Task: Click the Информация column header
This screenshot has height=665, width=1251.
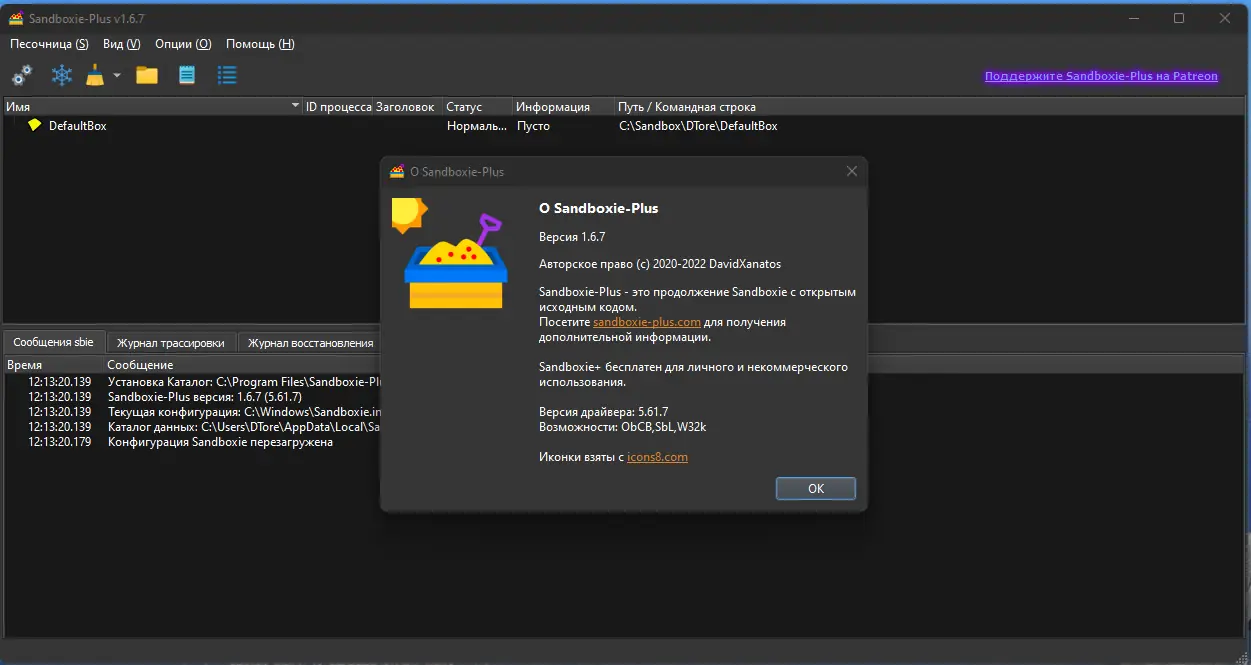Action: coord(564,106)
